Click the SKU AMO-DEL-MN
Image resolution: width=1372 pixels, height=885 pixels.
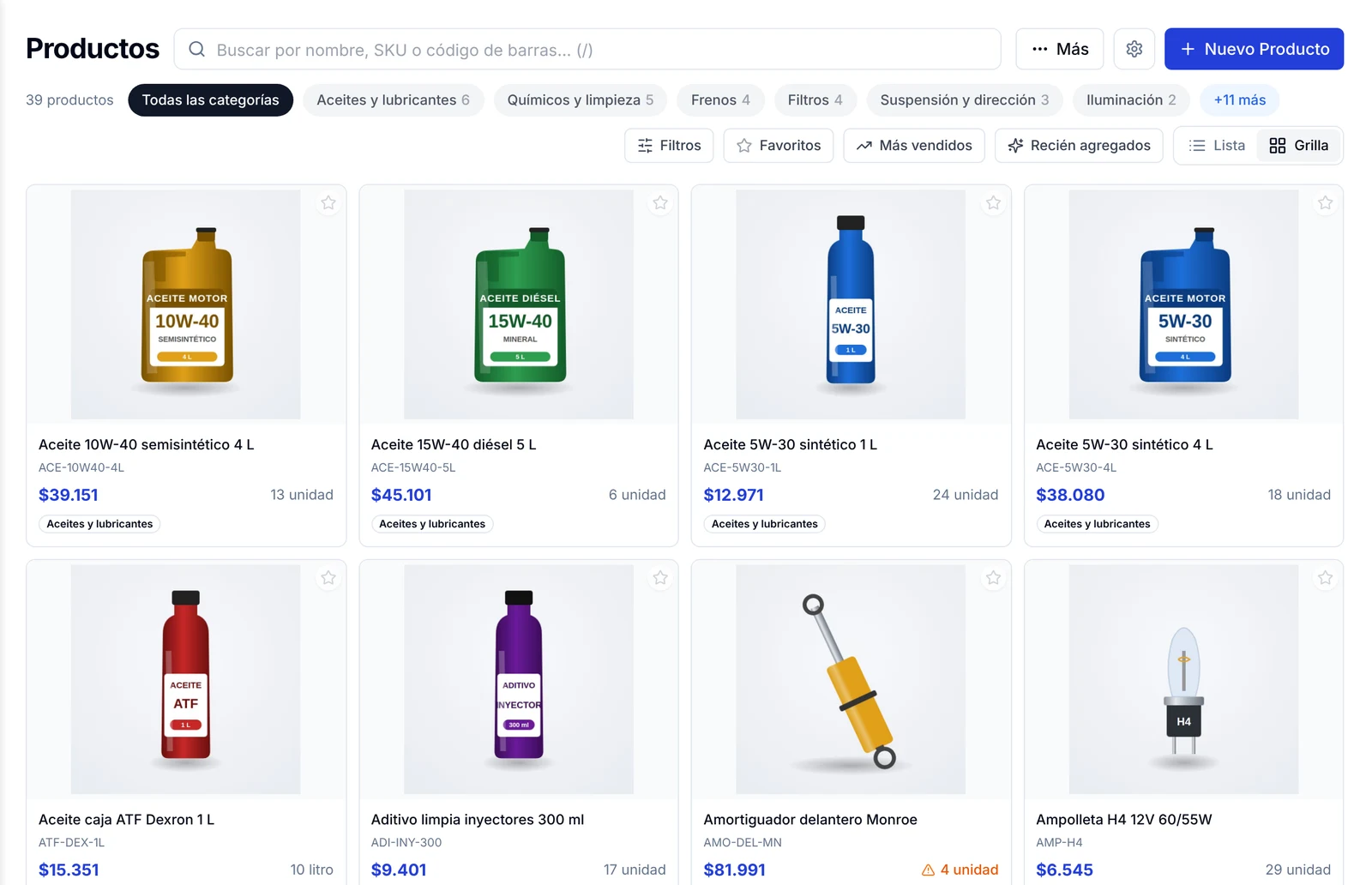pos(743,842)
